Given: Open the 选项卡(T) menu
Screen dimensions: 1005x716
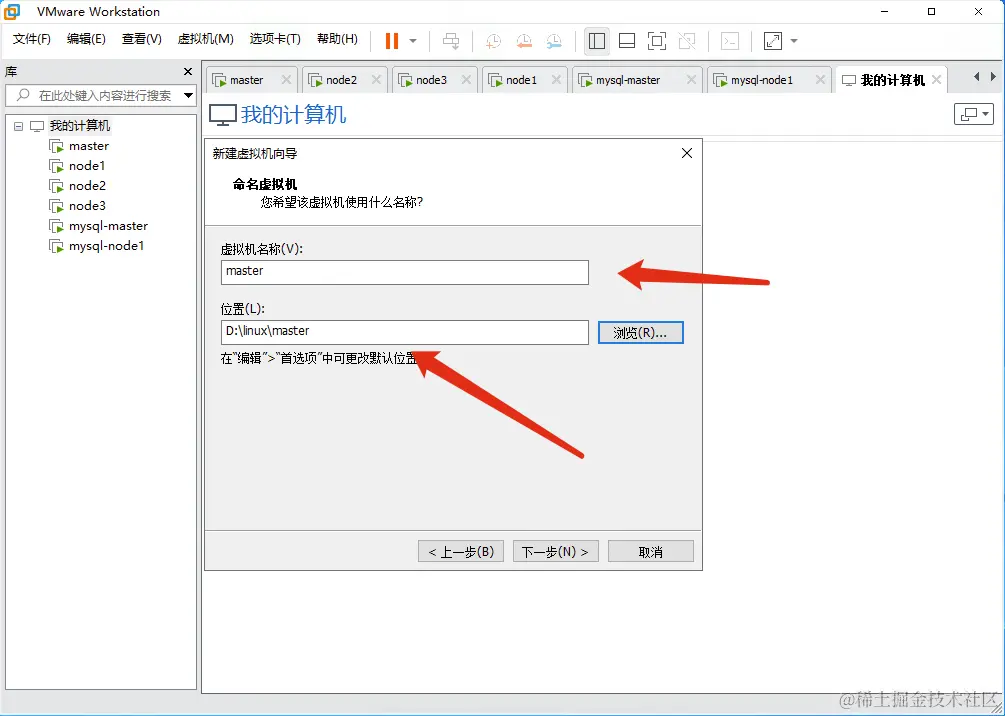Looking at the screenshot, I should pos(275,39).
